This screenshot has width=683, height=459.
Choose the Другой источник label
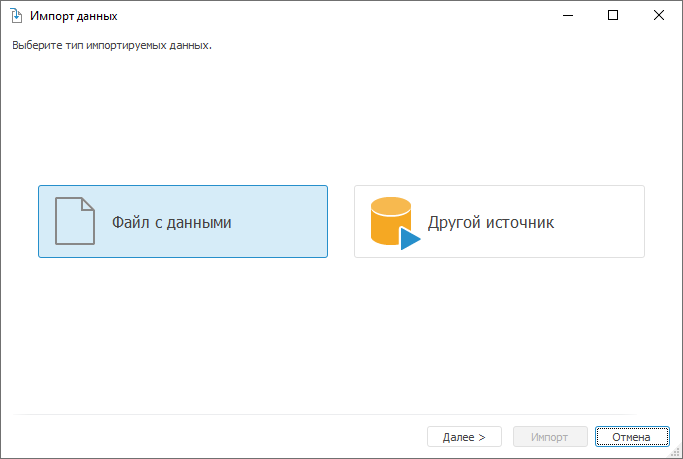click(490, 222)
